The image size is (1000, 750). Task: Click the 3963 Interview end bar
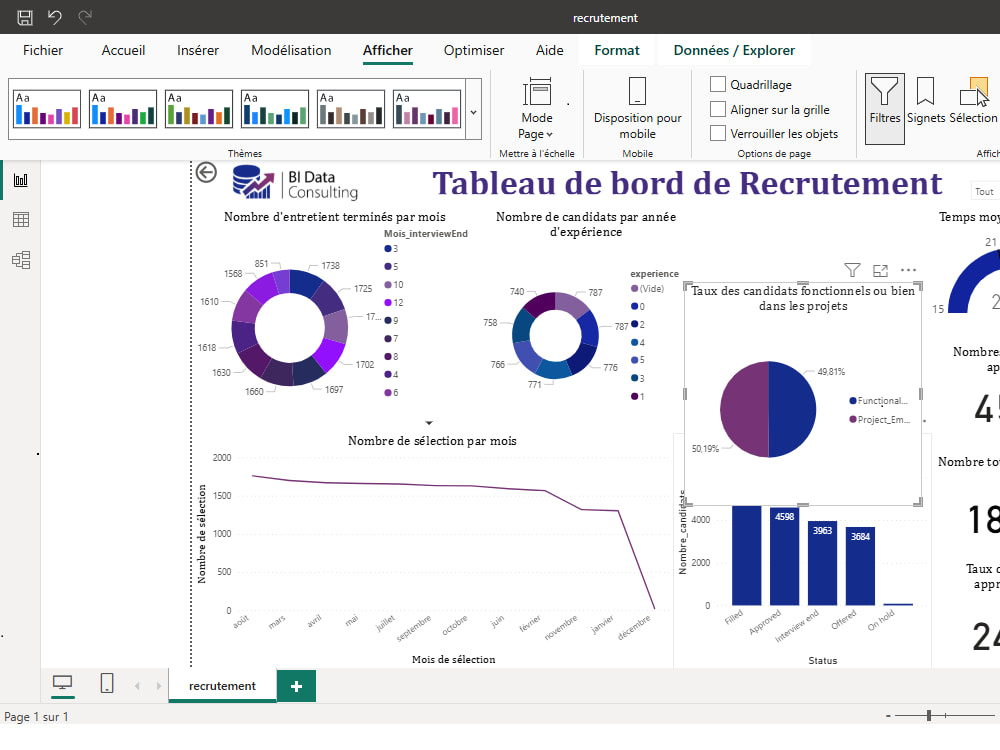(822, 563)
